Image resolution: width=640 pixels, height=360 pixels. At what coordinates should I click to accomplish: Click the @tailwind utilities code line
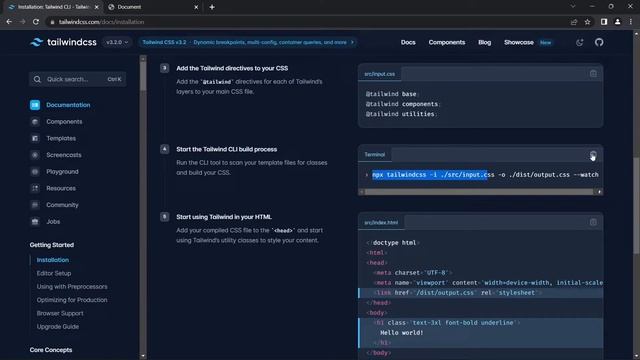click(401, 114)
